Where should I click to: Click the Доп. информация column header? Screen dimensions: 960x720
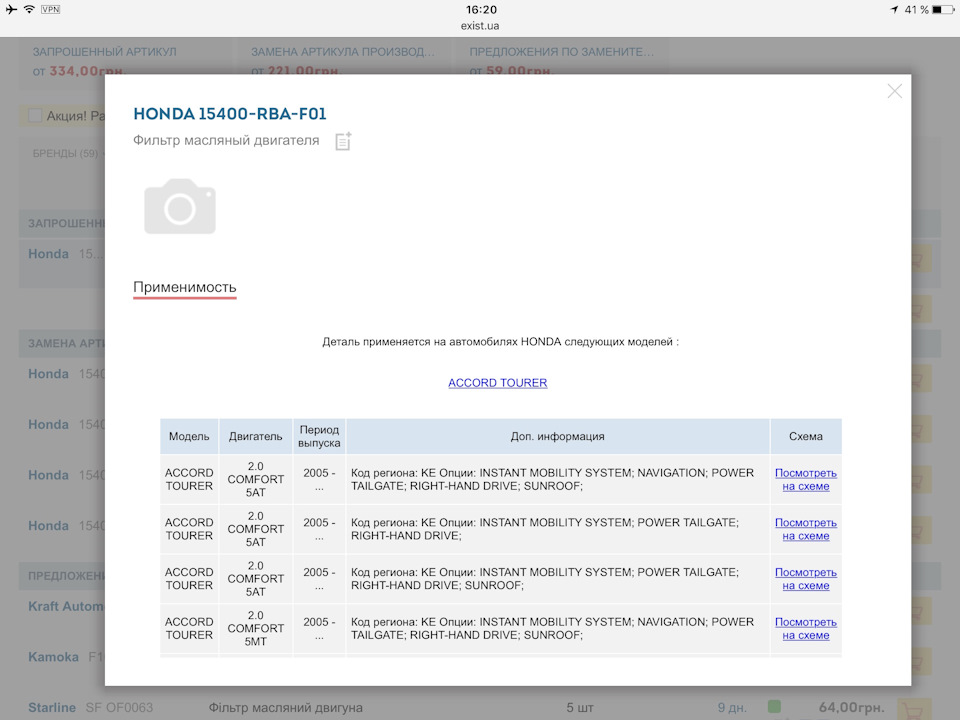point(558,437)
